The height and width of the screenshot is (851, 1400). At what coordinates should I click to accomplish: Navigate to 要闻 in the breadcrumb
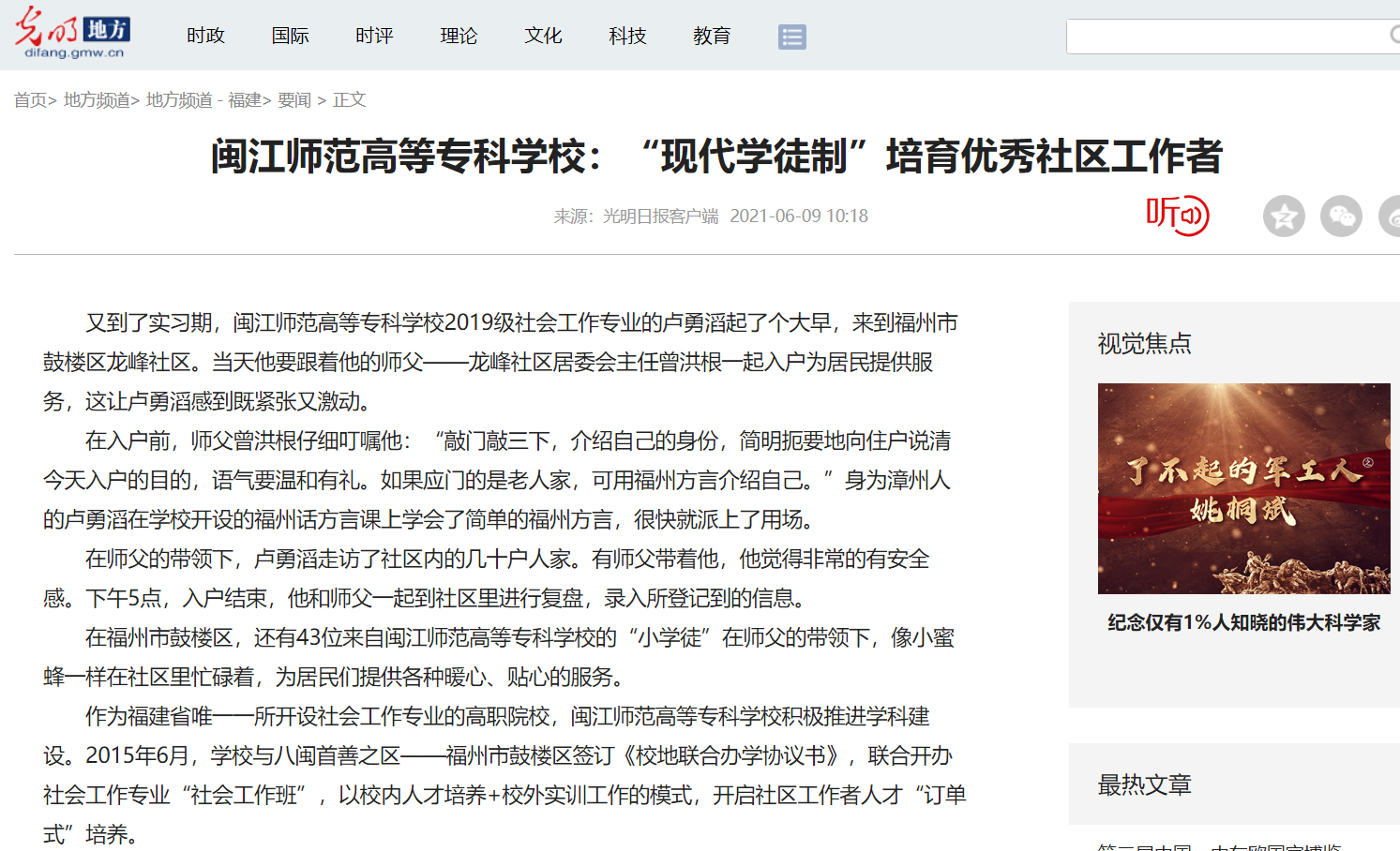tap(294, 100)
